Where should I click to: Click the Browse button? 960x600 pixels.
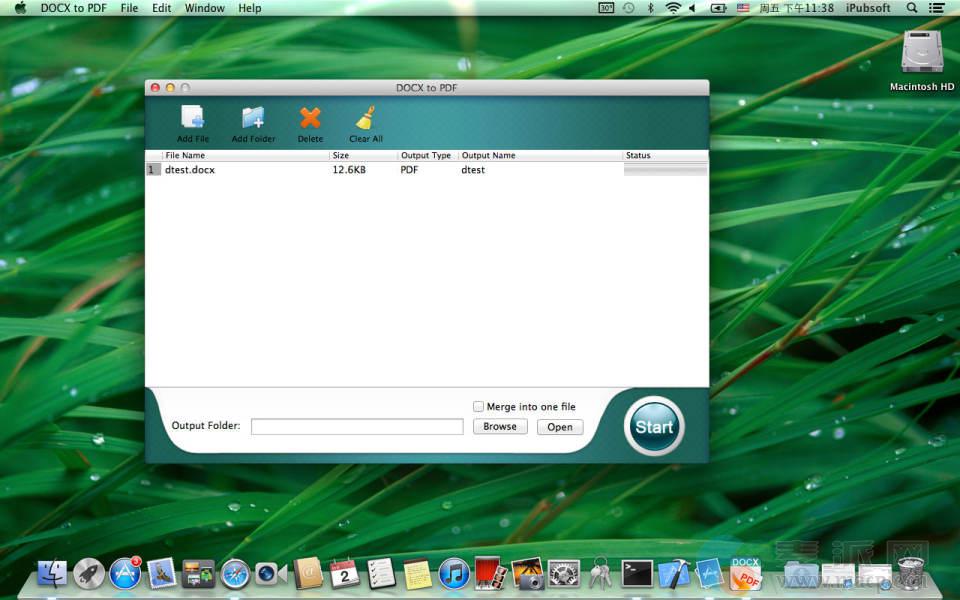[x=500, y=427]
